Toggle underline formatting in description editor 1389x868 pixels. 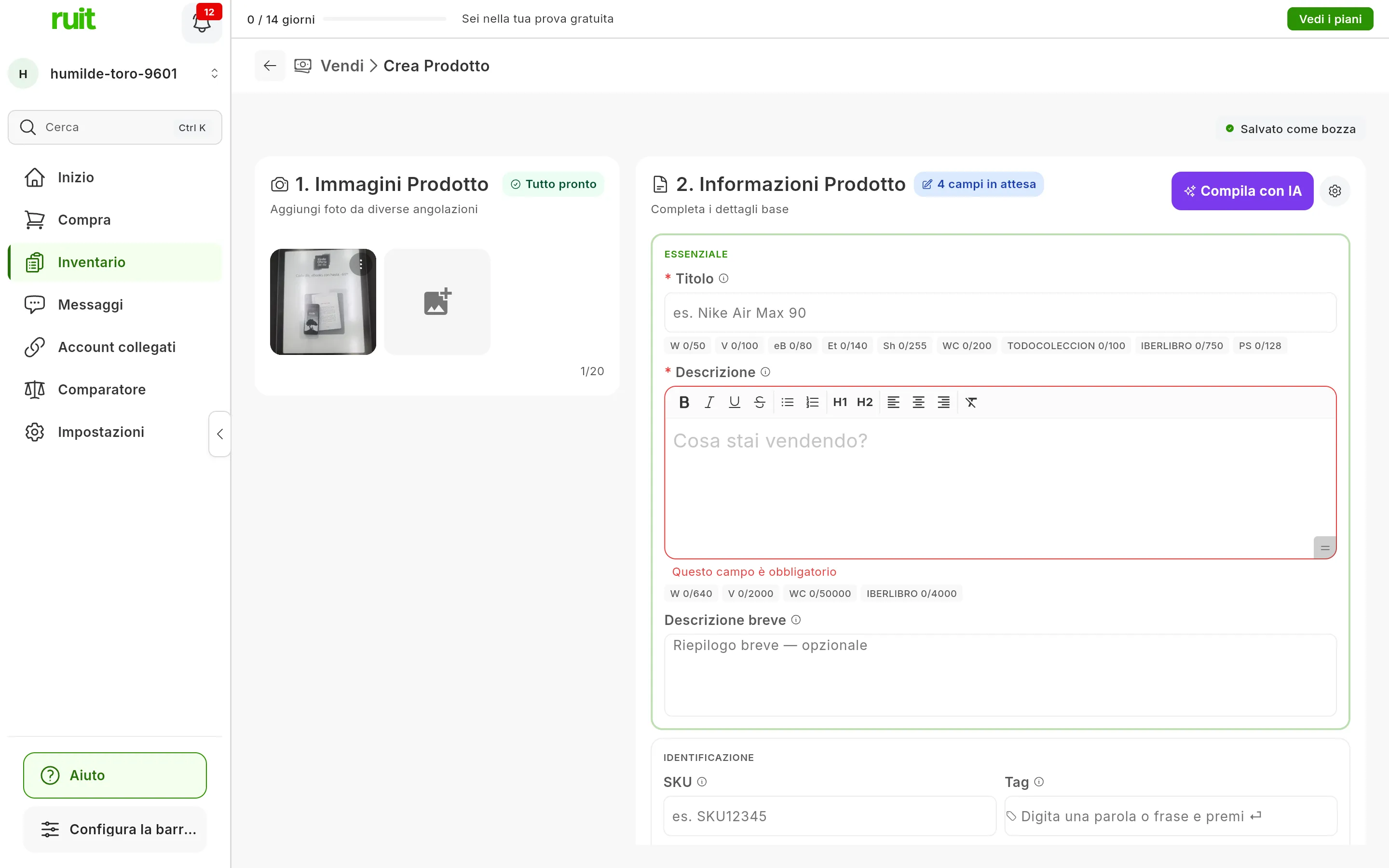734,403
